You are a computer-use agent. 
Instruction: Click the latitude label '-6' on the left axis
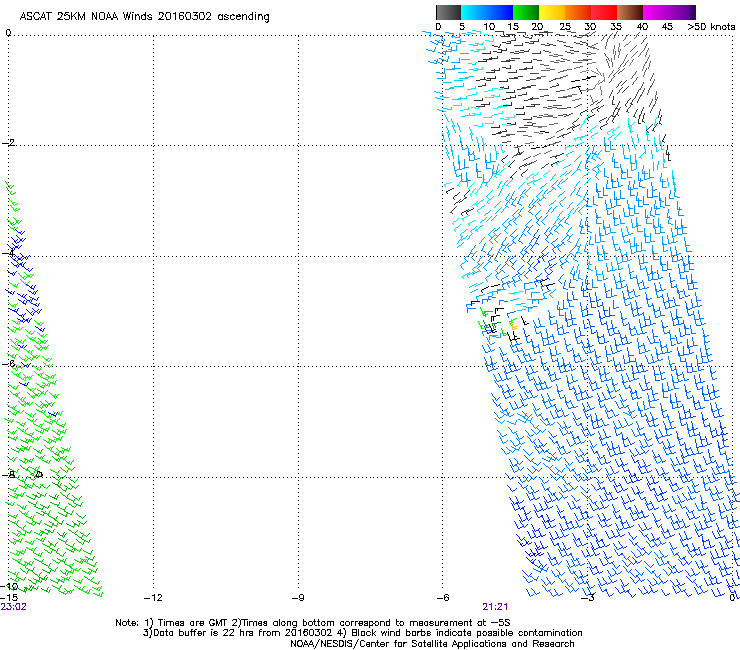[x=8, y=363]
